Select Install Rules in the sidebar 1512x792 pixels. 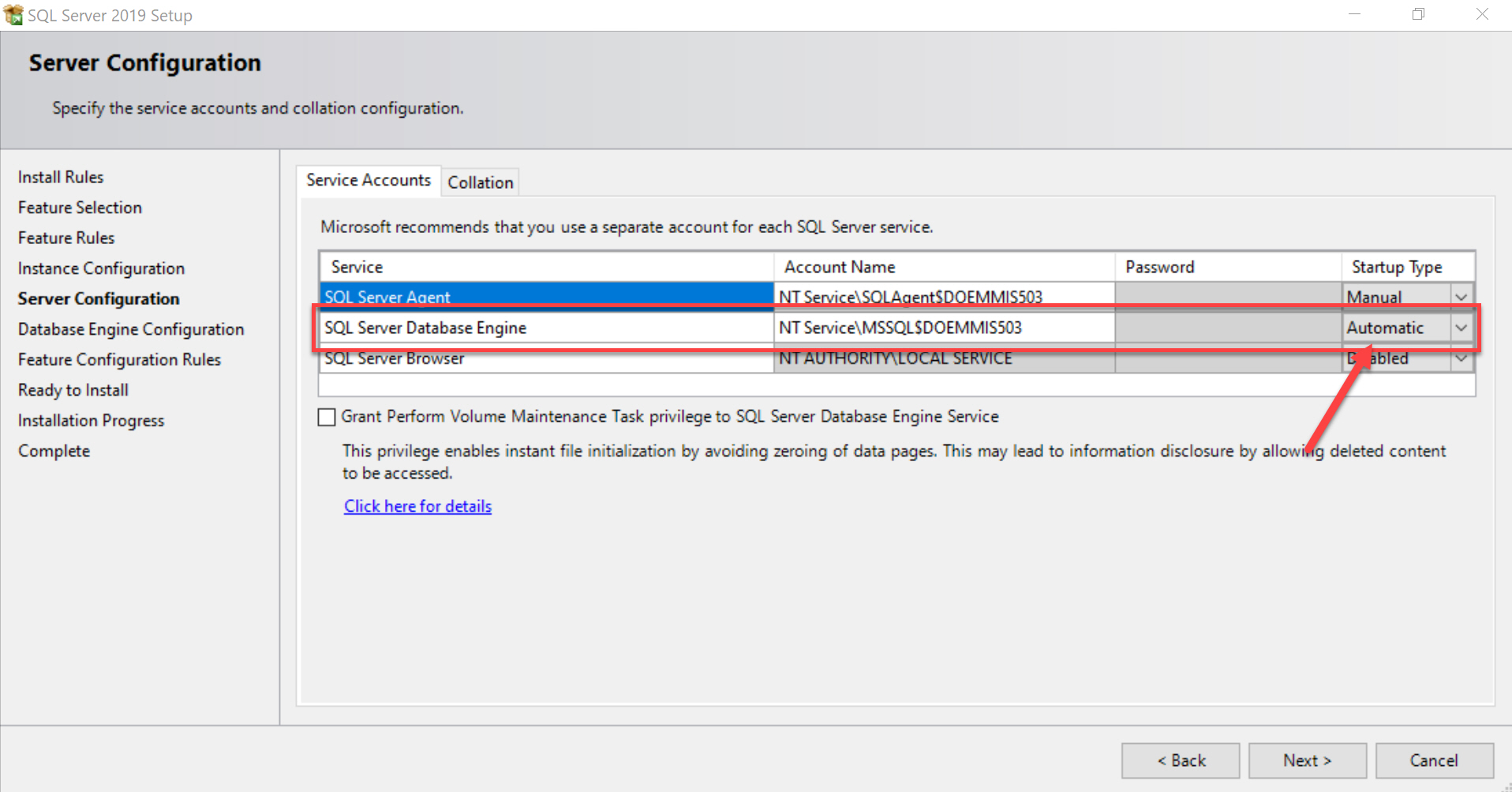click(61, 177)
